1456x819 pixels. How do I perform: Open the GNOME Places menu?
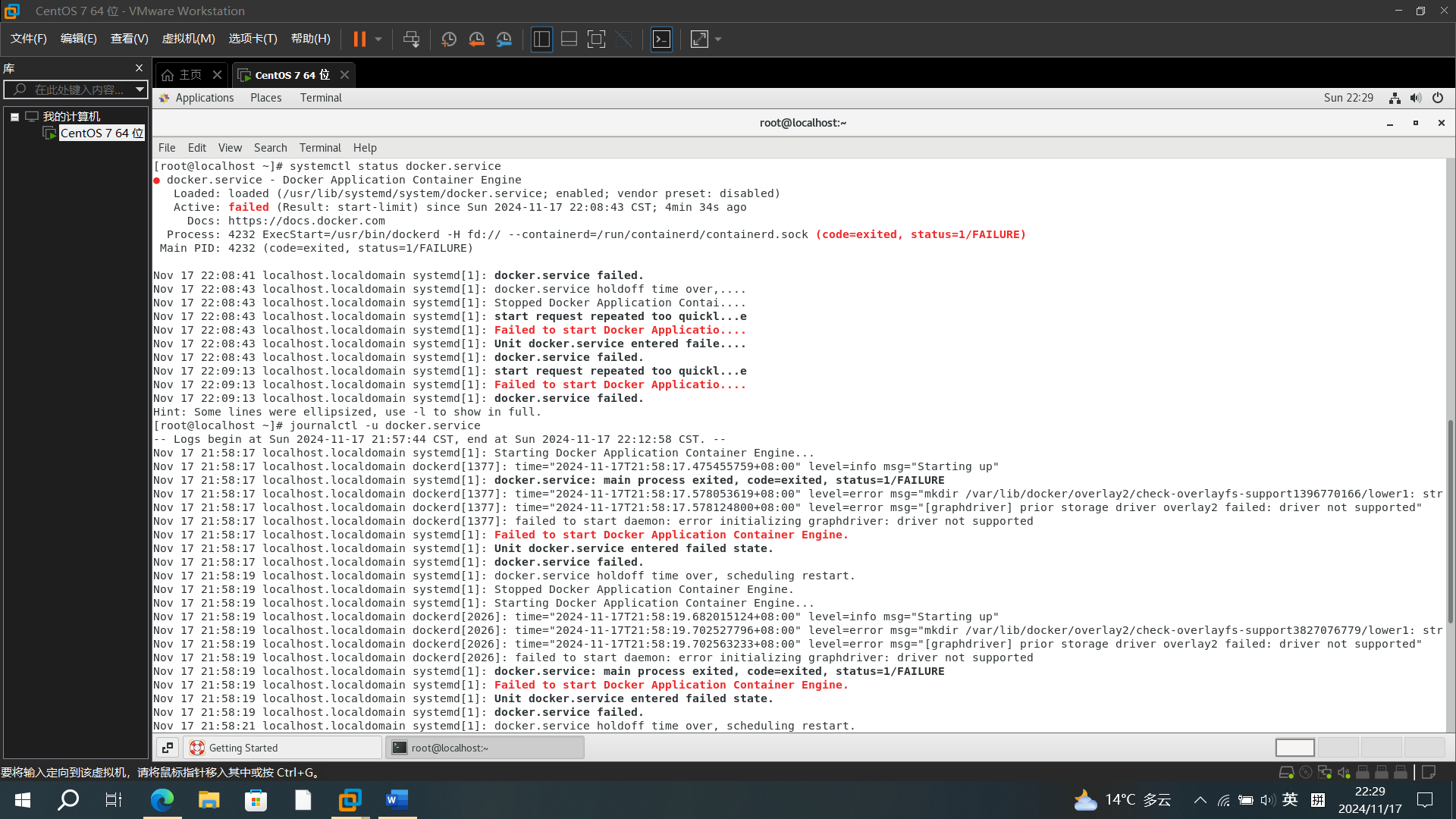tap(266, 98)
